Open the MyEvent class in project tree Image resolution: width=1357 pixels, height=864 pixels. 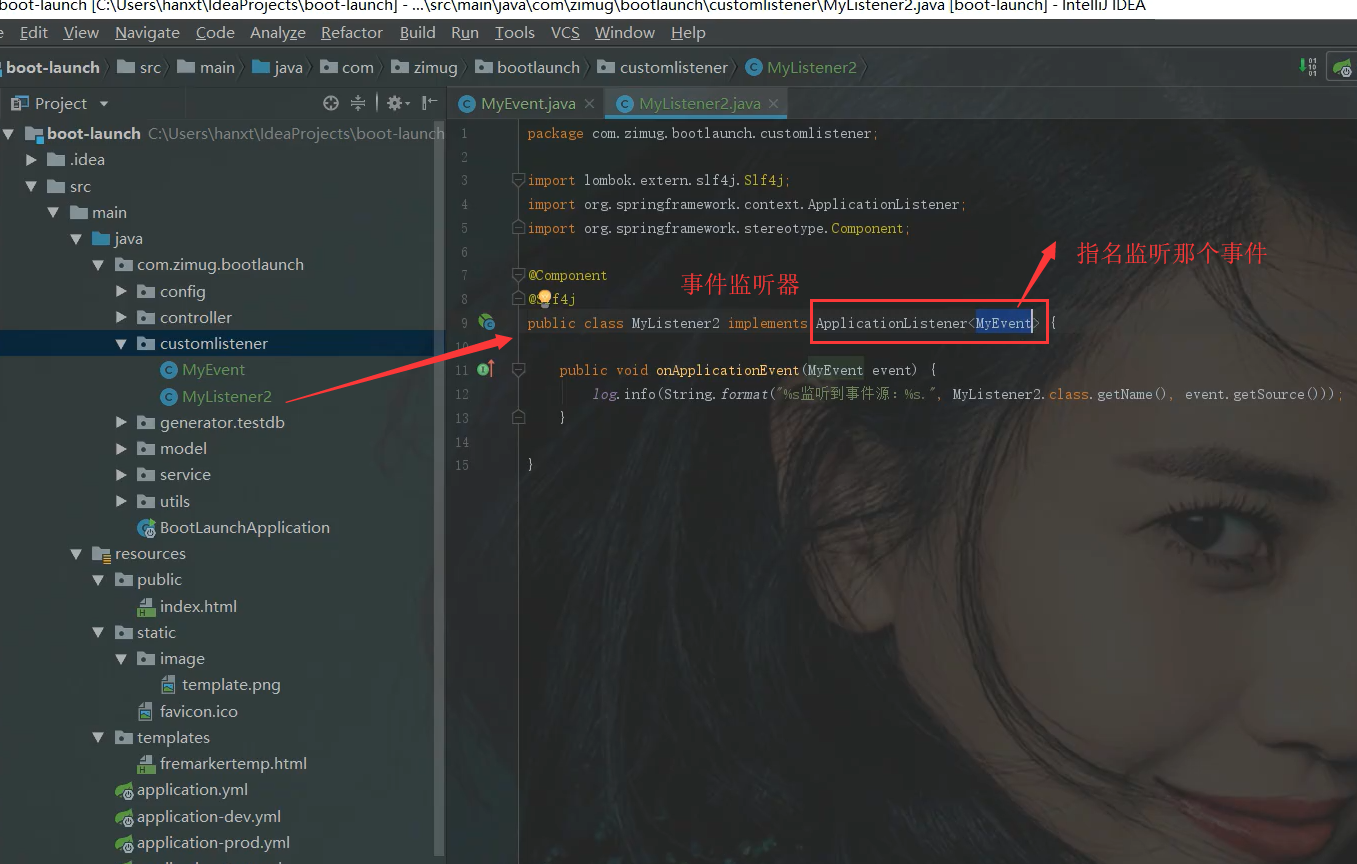tap(203, 369)
